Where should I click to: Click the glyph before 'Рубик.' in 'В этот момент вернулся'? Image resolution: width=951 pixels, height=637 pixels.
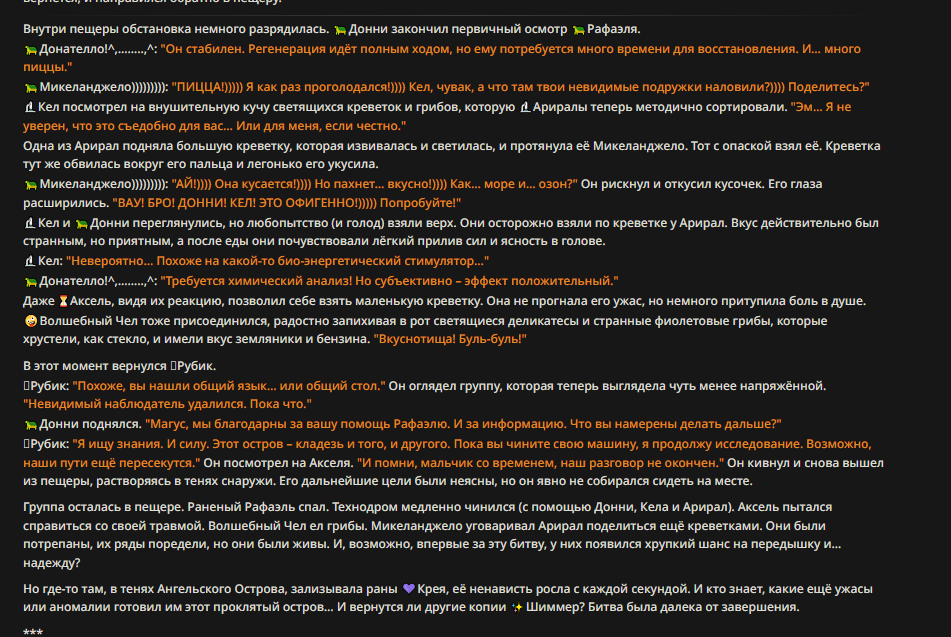click(x=173, y=366)
